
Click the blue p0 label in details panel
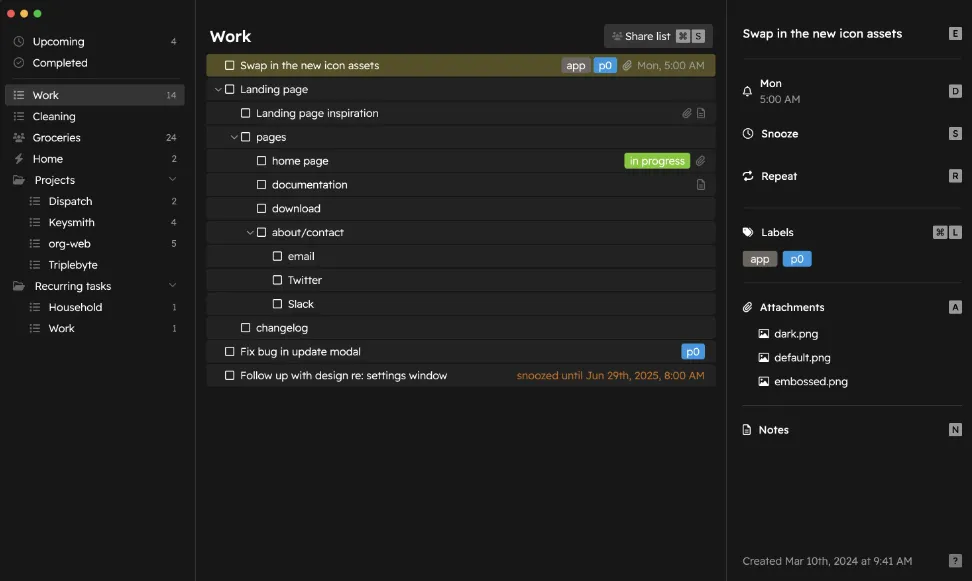(797, 259)
